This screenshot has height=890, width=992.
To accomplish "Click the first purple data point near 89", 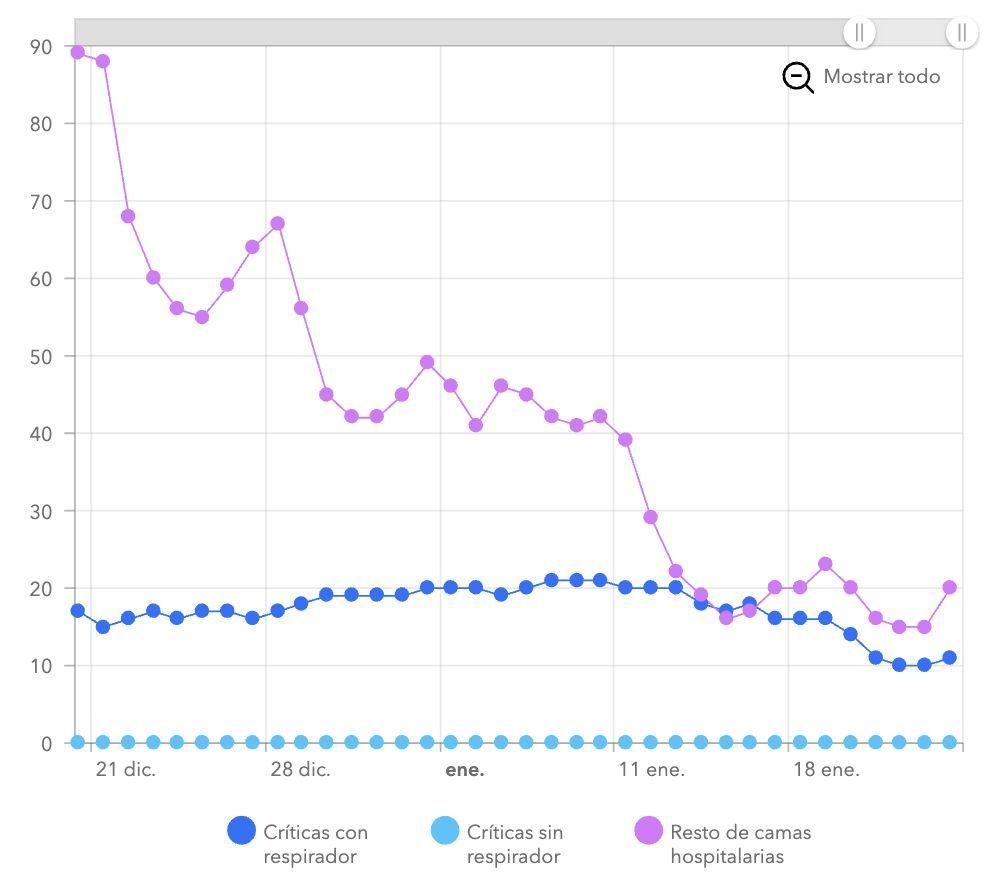I will pyautogui.click(x=77, y=52).
